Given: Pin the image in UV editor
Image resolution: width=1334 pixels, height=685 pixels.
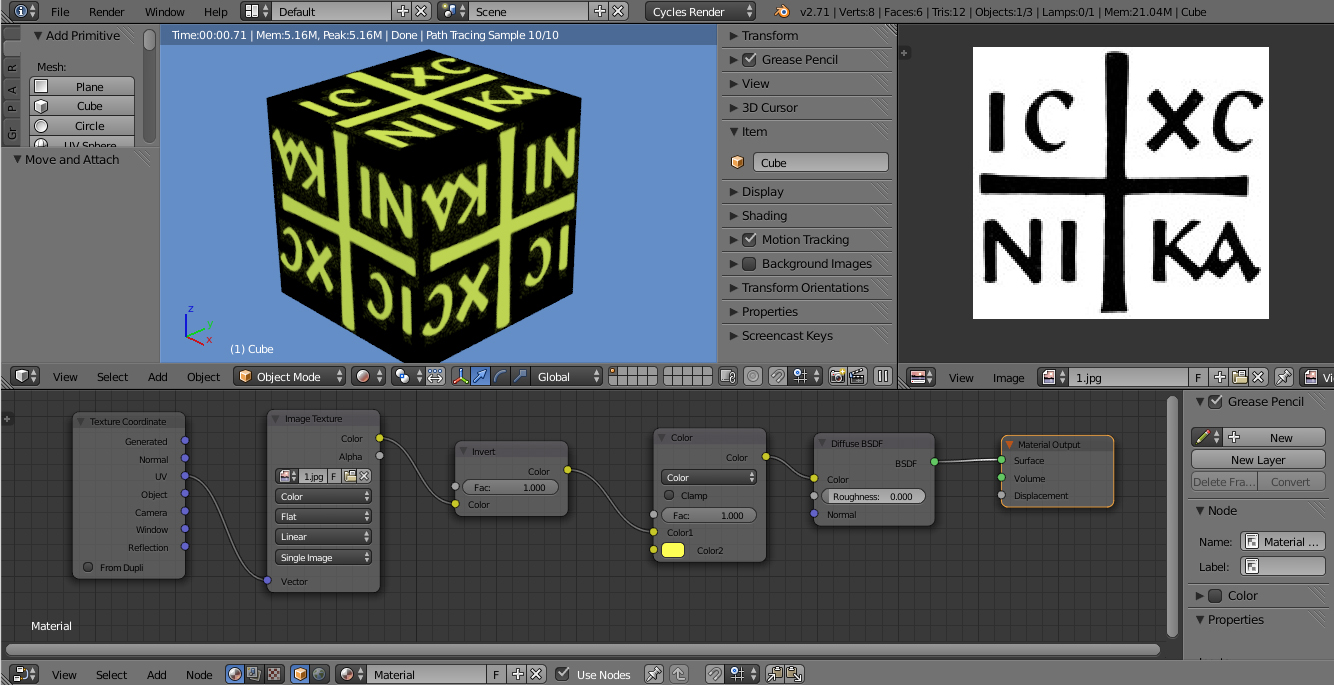Looking at the screenshot, I should coord(1284,377).
